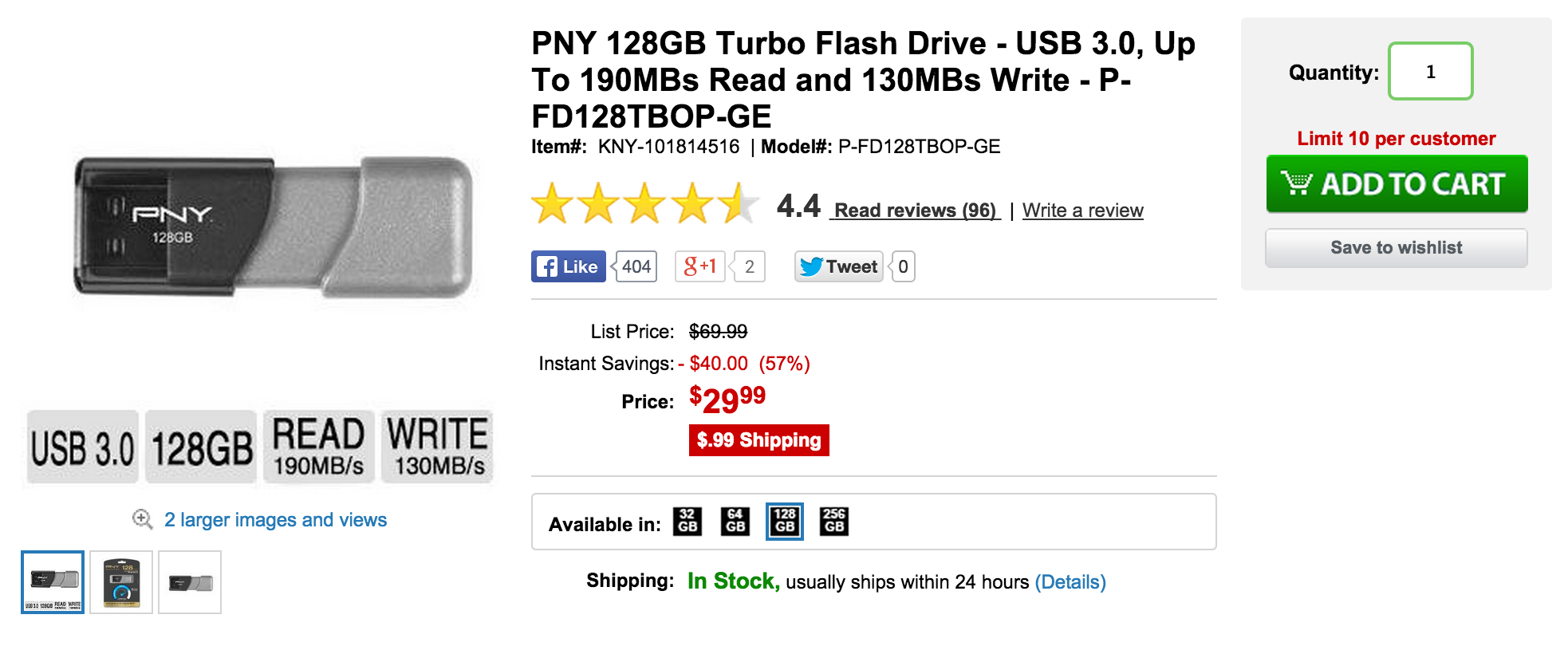Open the Read reviews (96) link
This screenshot has width=1568, height=654.
(915, 211)
